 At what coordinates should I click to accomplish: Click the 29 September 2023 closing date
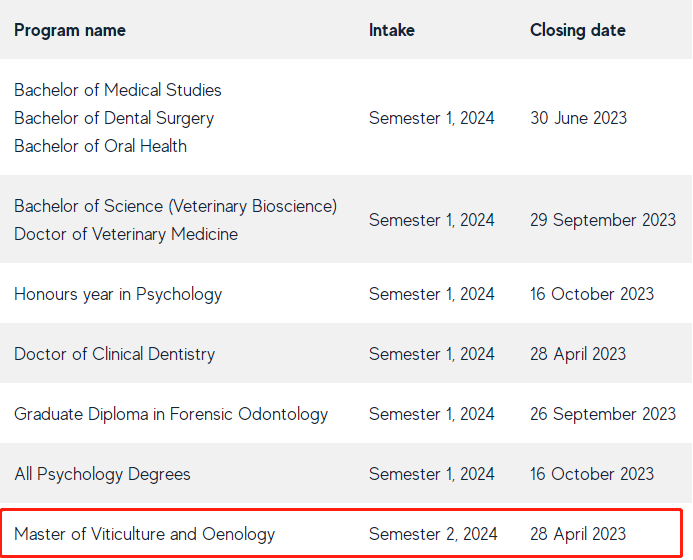pos(602,220)
